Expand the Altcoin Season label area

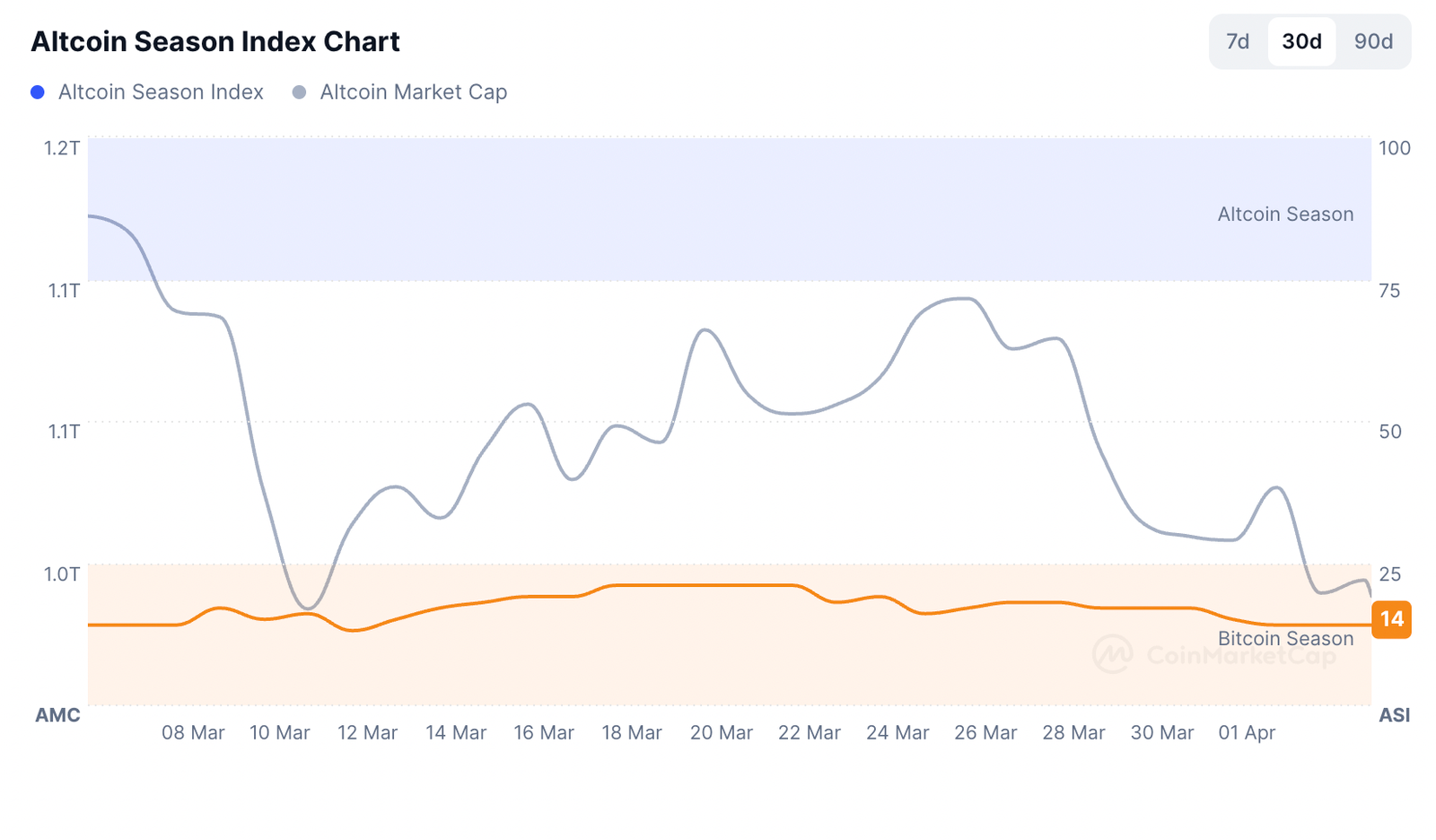point(1286,214)
